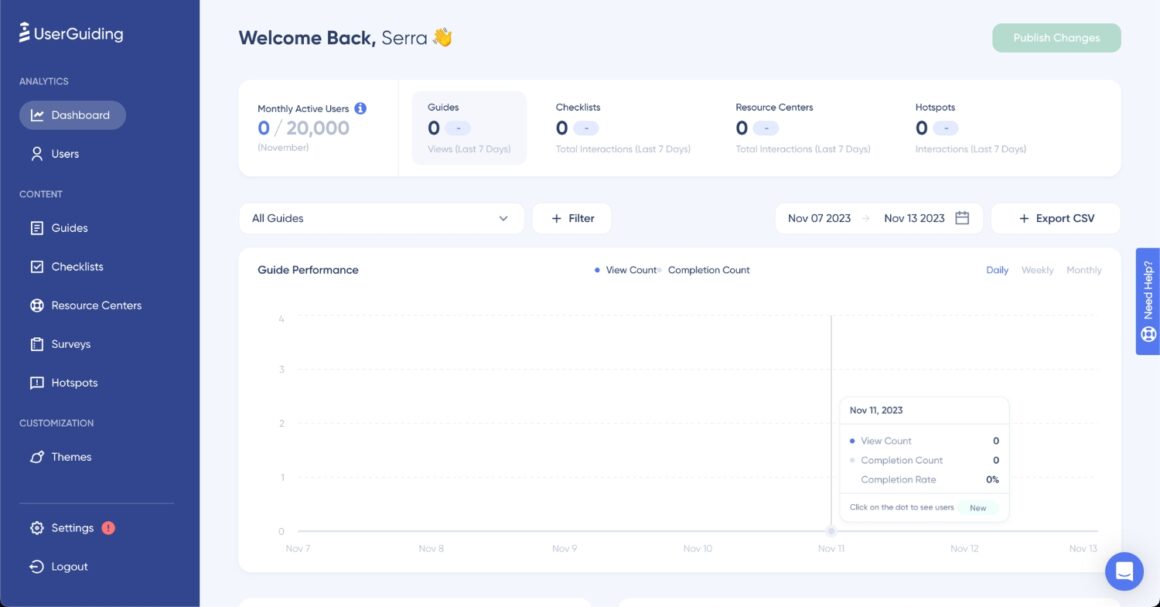Open the Dashboard from the sidebar
This screenshot has width=1160, height=607.
point(72,114)
